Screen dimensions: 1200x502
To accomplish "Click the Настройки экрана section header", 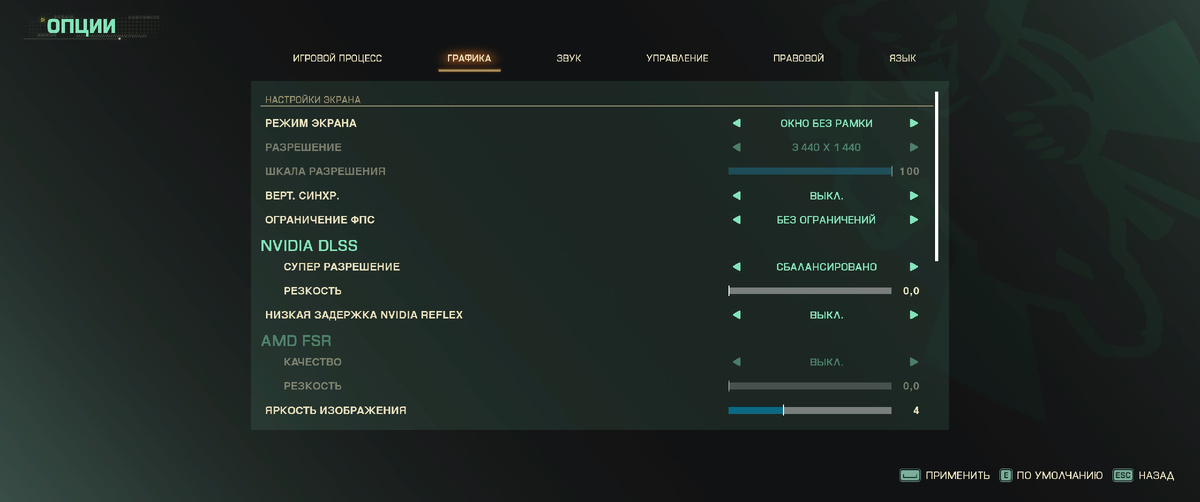I will coord(312,100).
